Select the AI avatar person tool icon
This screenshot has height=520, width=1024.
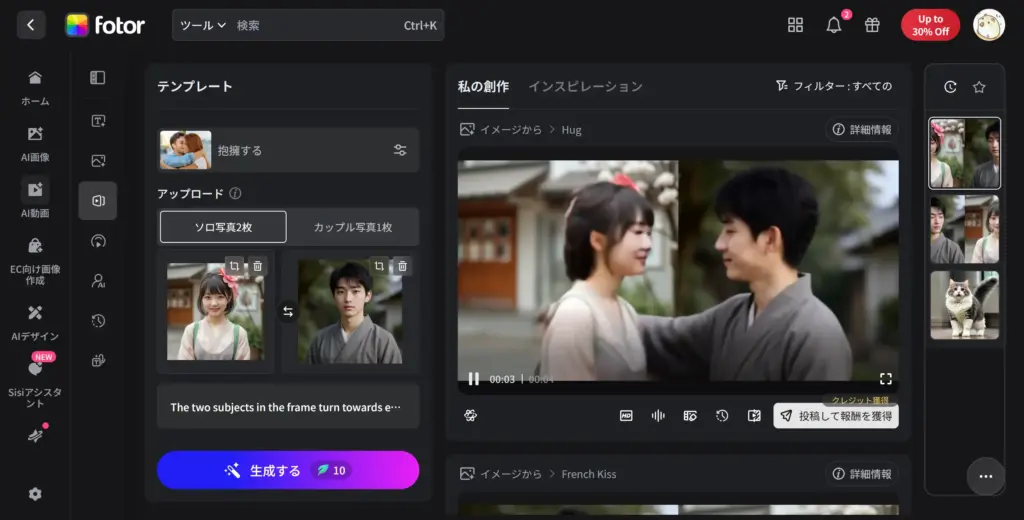point(98,281)
